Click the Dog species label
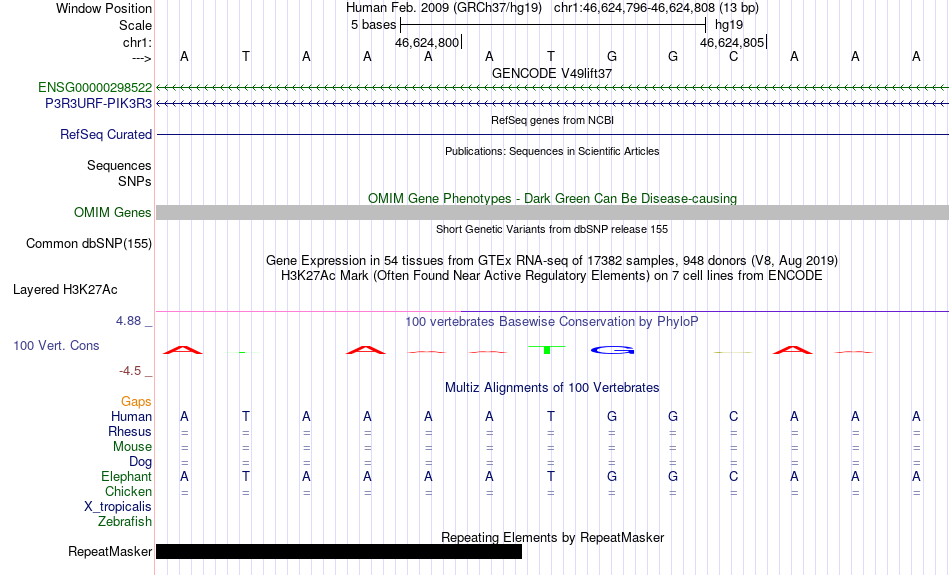Image resolution: width=950 pixels, height=575 pixels. click(x=140, y=462)
